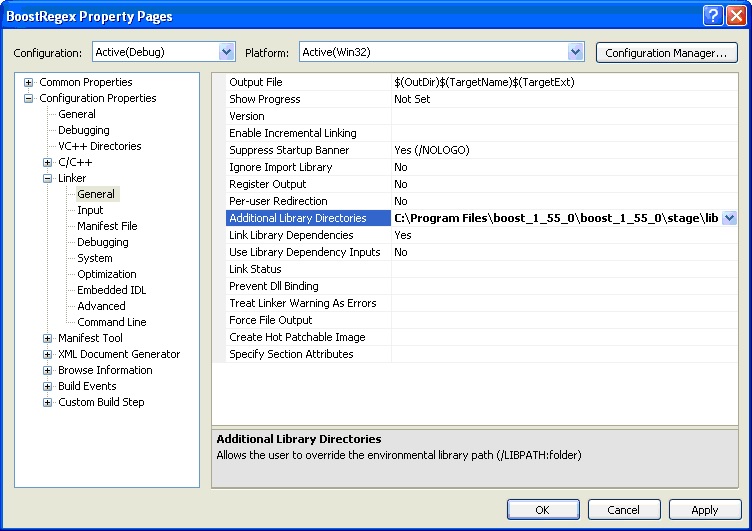This screenshot has height=531, width=752.
Task: Select General under Configuration Properties
Action: point(77,114)
